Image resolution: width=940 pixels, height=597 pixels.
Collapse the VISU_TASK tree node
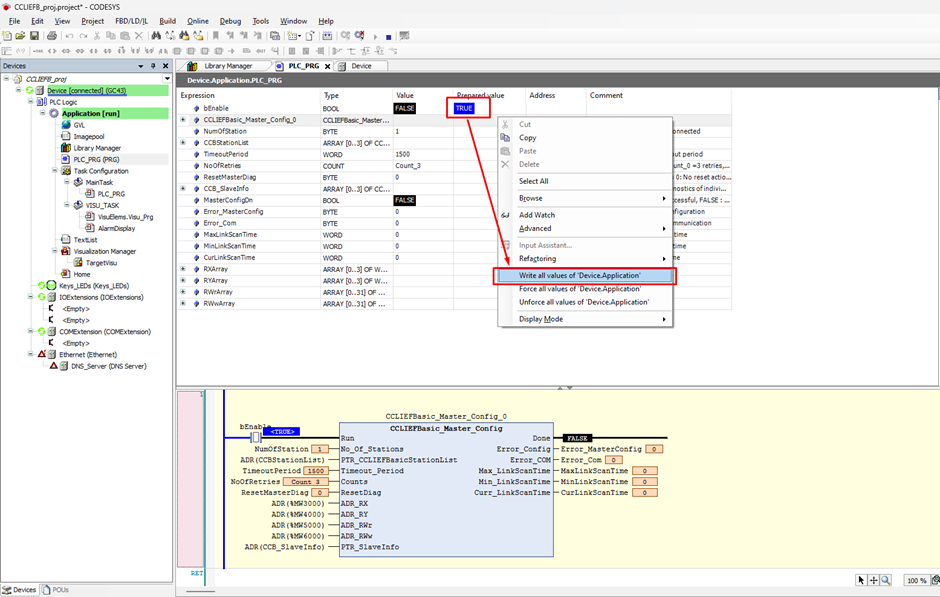(x=67, y=205)
